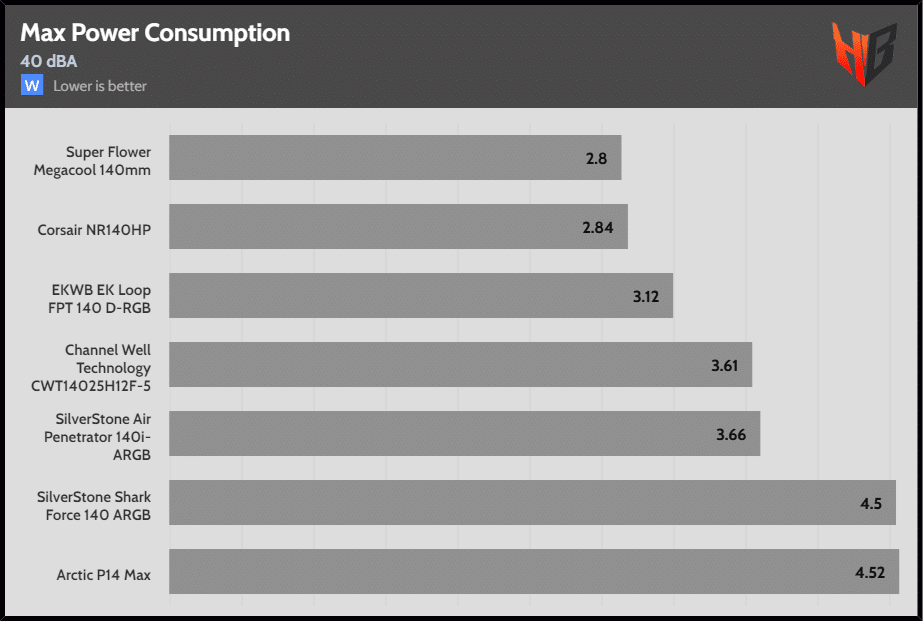The width and height of the screenshot is (923, 621).
Task: Click the Max Power Consumption title
Action: click(x=155, y=33)
